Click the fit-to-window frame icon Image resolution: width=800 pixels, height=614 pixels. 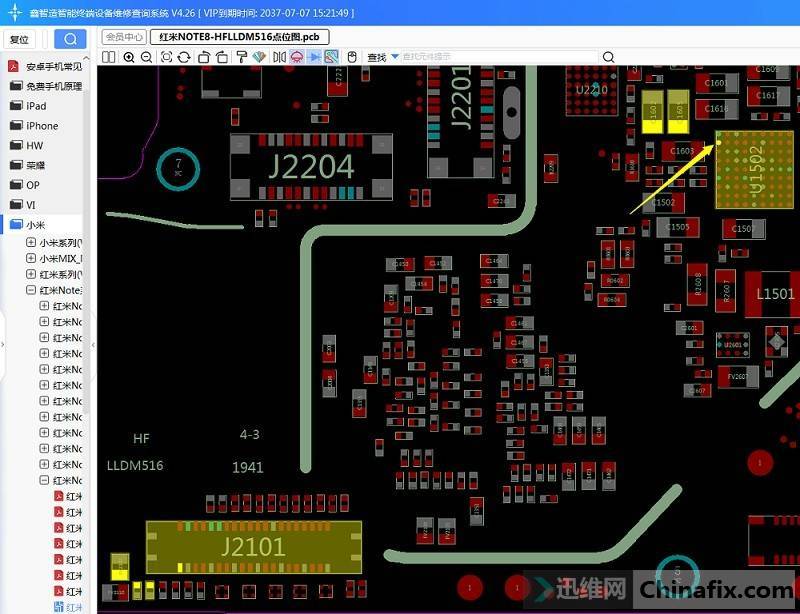[166, 57]
